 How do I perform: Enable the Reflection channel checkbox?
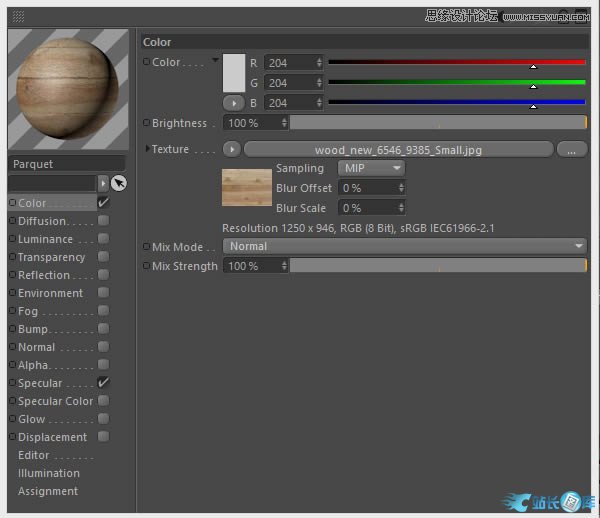coord(103,275)
